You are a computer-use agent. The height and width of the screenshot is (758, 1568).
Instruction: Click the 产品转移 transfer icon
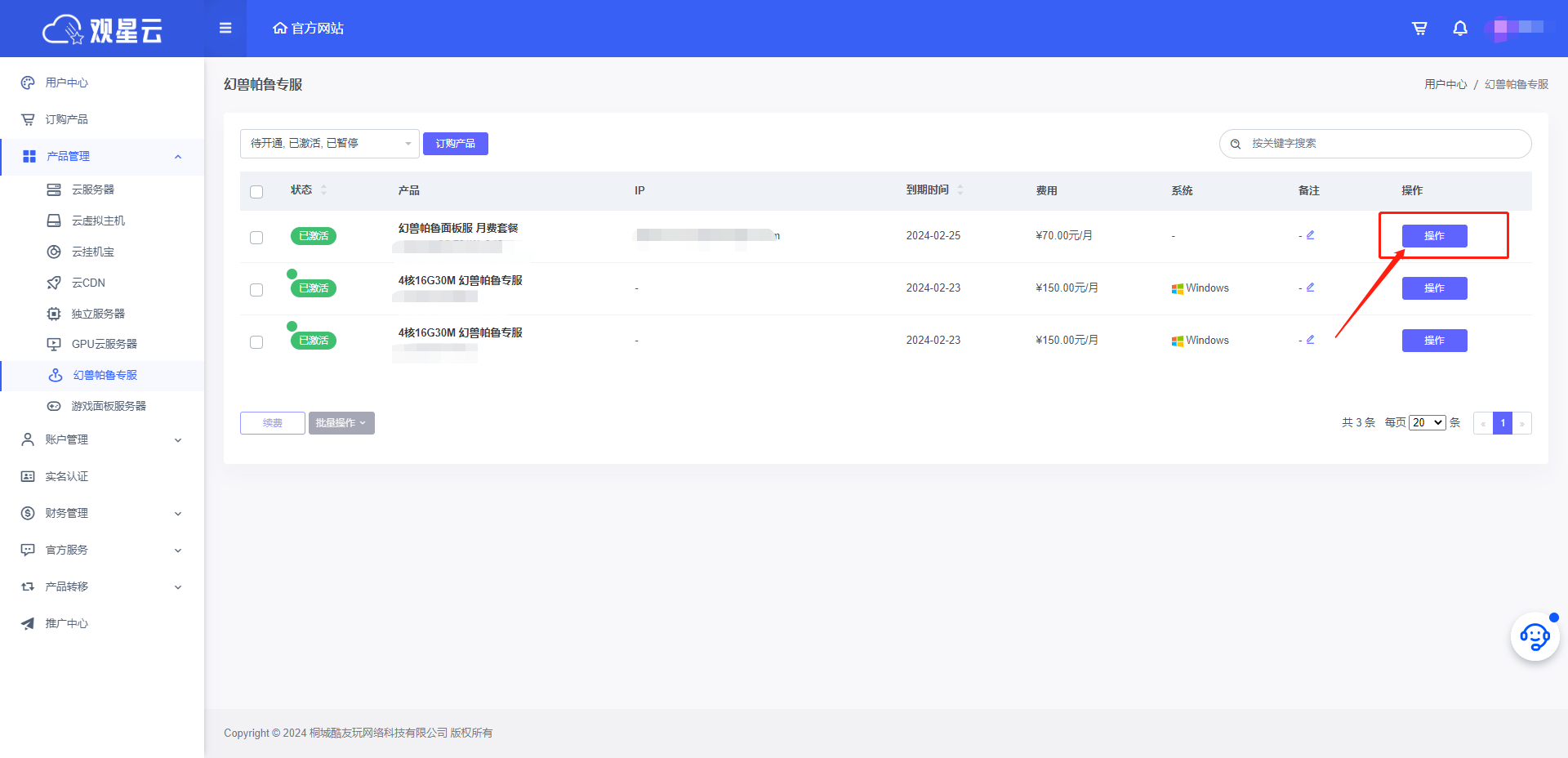point(28,586)
